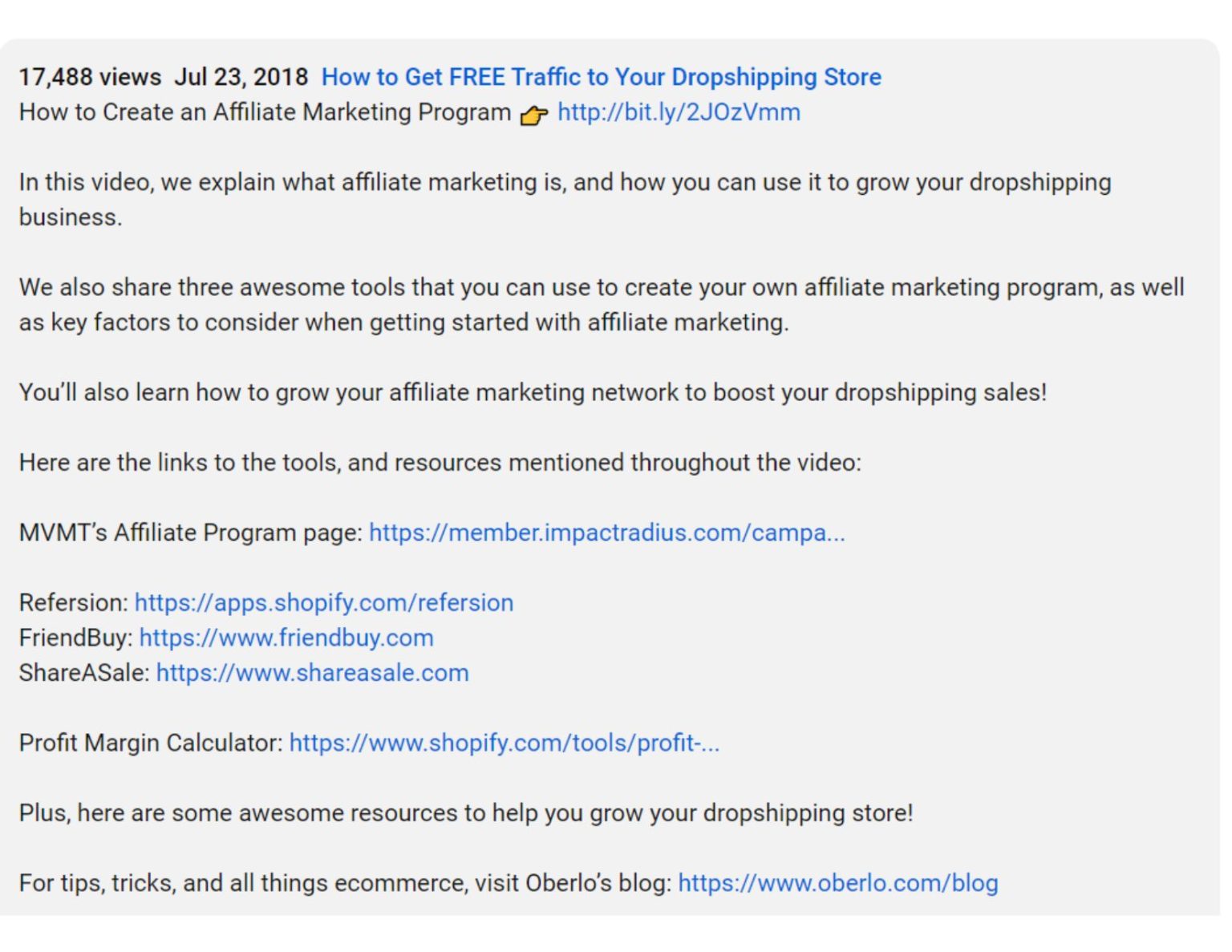Open the bit.ly/2JOzVmm link
Viewport: 1232px width, 952px height.
pos(679,112)
